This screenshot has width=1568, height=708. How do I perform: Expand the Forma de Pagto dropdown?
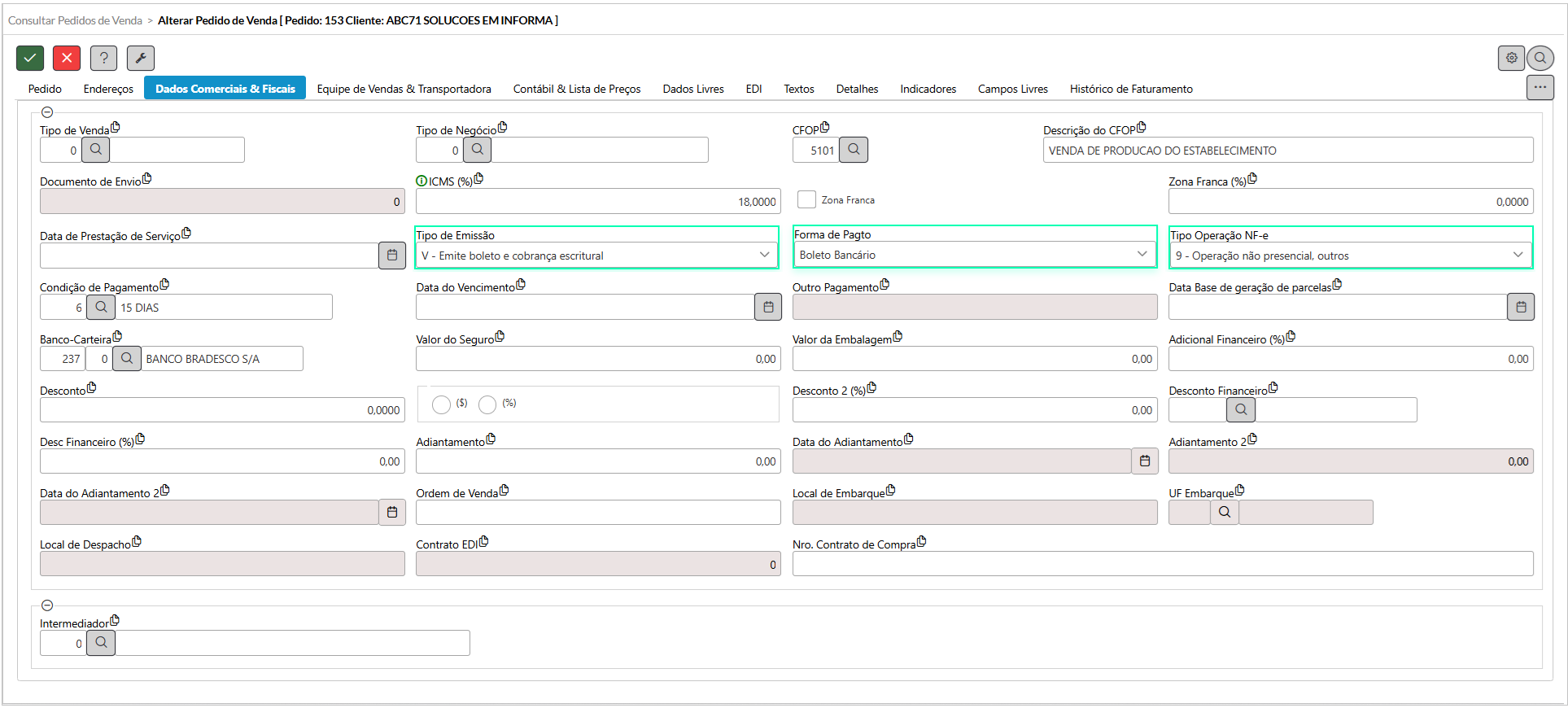(973, 255)
